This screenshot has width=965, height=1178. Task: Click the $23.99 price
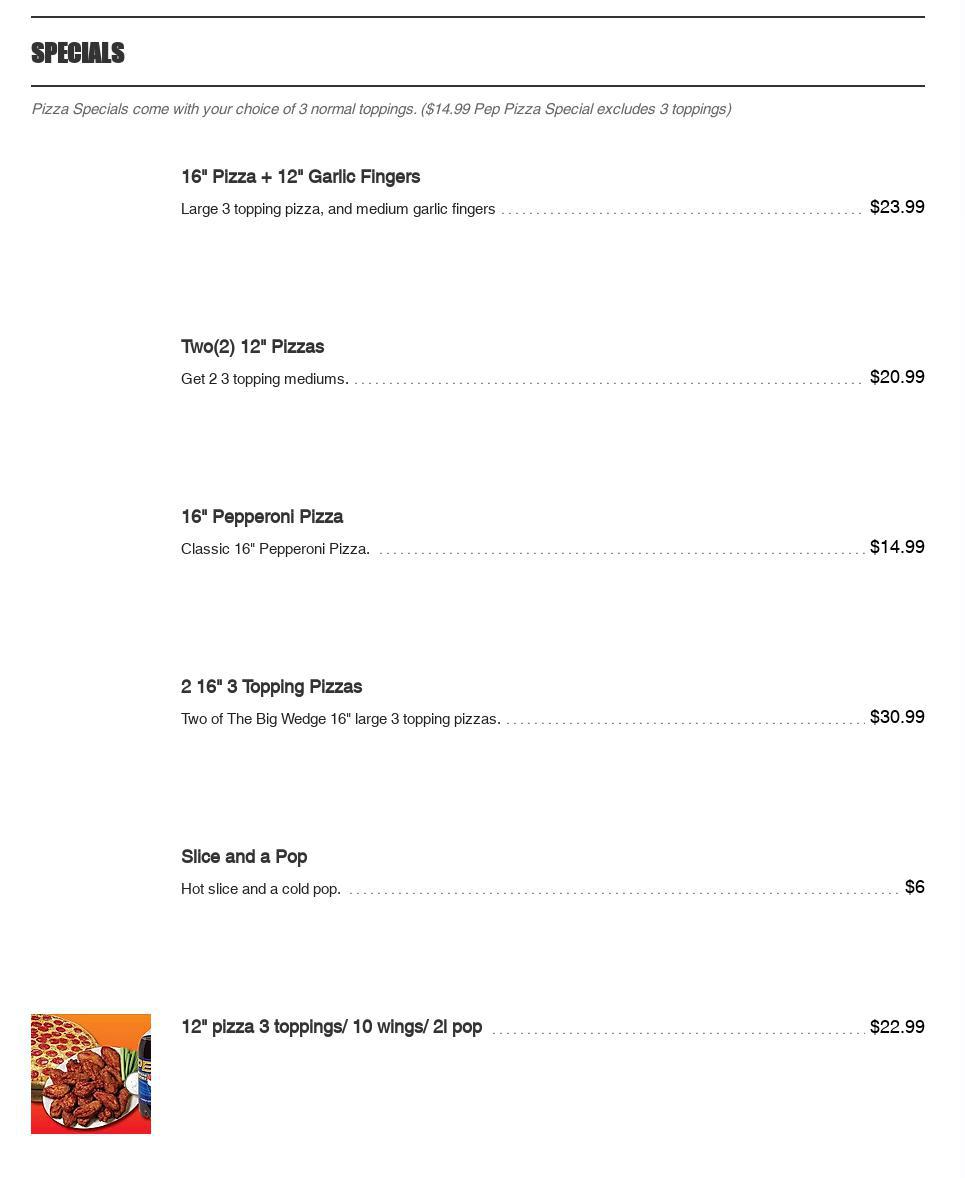tap(897, 207)
